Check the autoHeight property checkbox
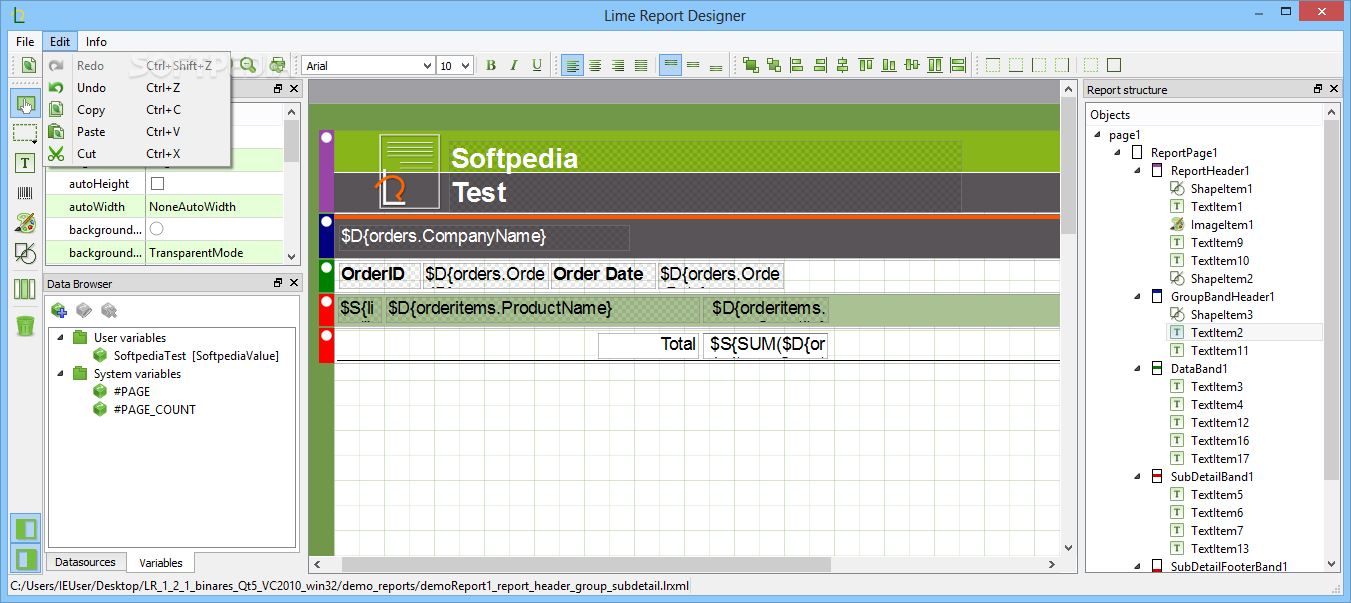 click(x=157, y=184)
